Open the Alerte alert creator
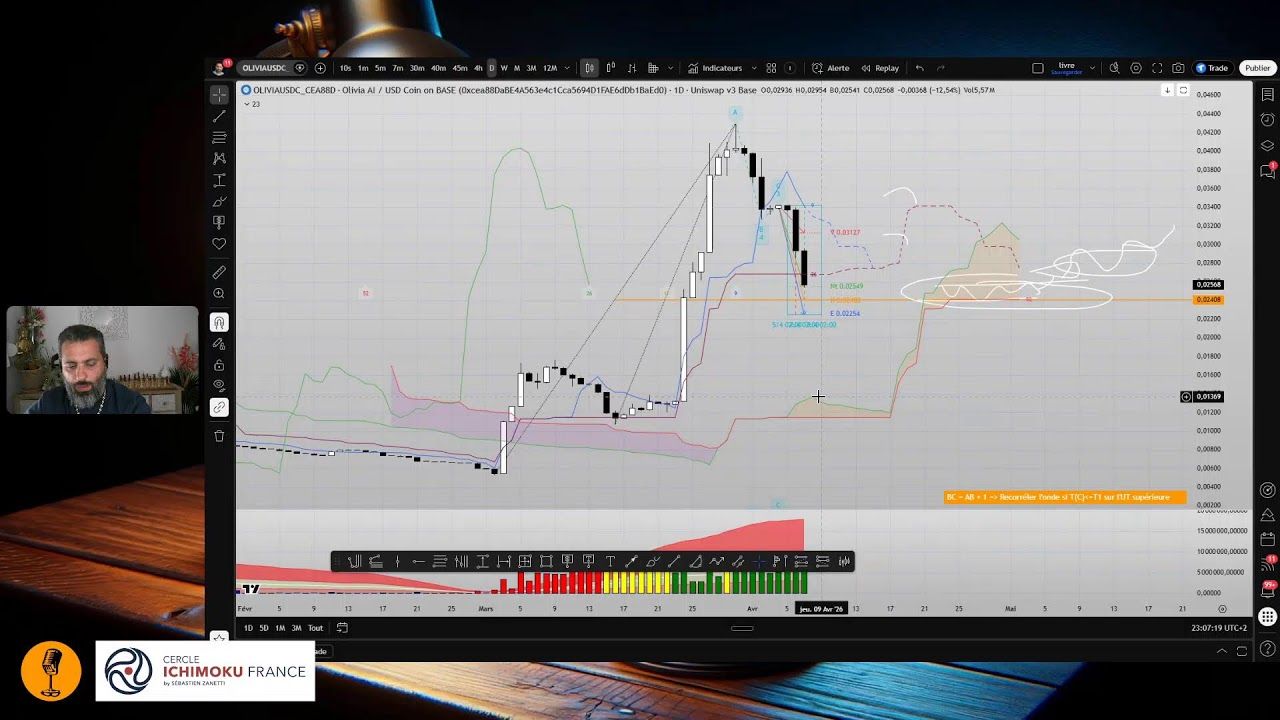 [x=831, y=68]
